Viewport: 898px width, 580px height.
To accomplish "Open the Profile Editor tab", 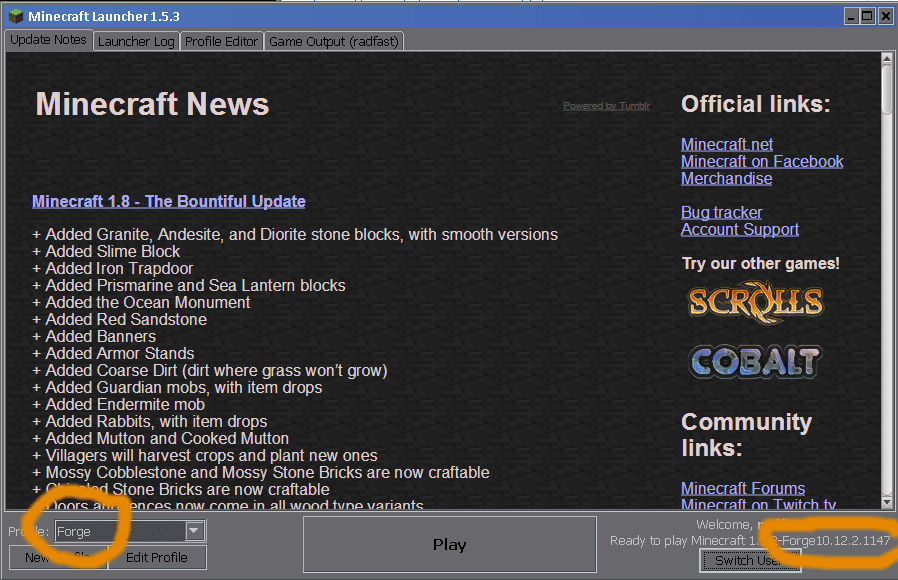I will coord(222,41).
